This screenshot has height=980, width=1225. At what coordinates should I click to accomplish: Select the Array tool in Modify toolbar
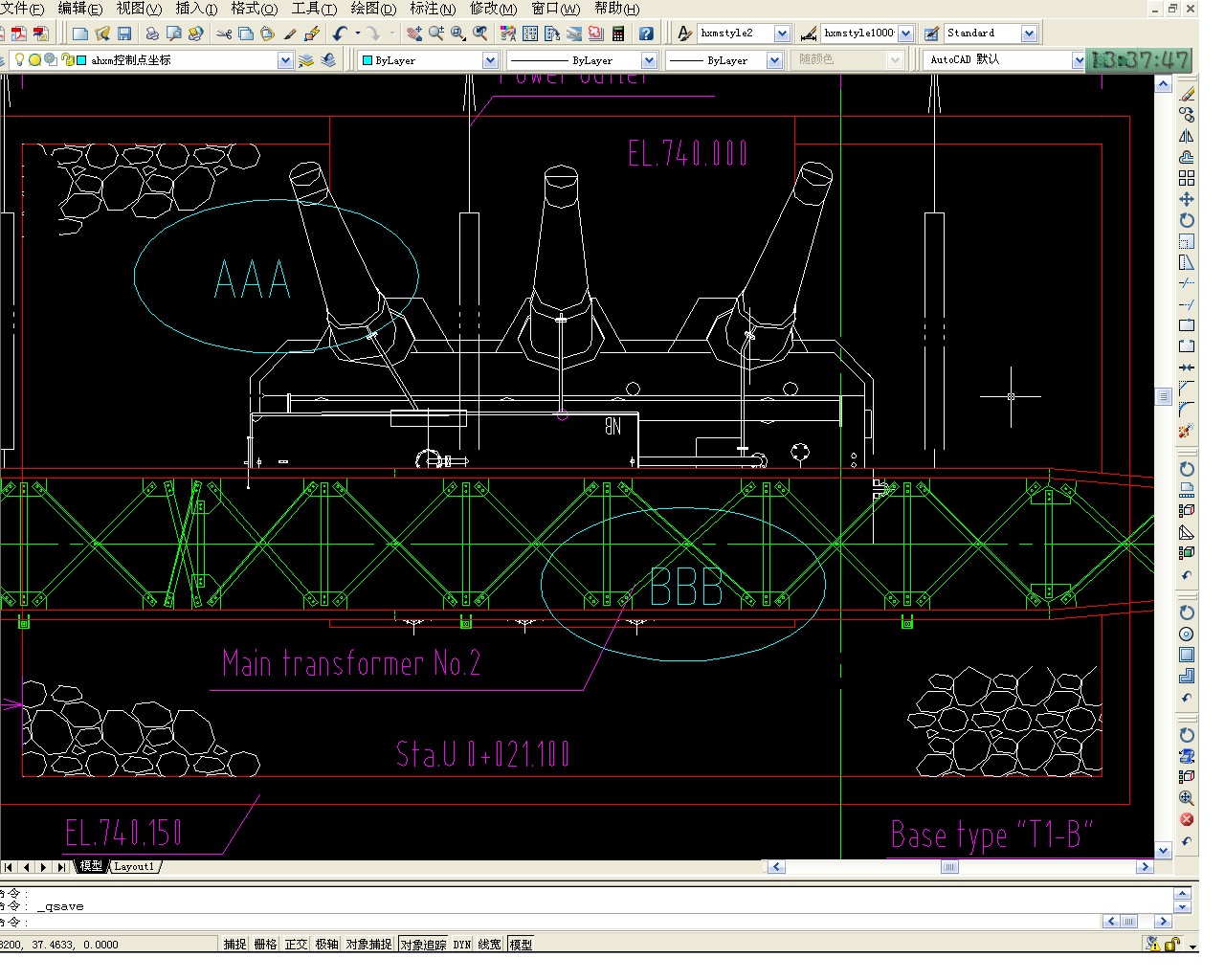click(1187, 178)
